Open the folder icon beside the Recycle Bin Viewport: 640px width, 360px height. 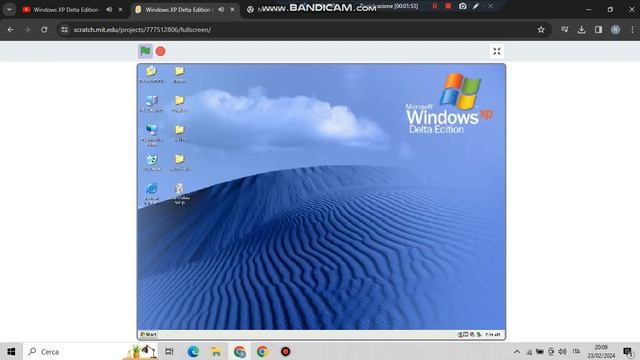pyautogui.click(x=180, y=162)
